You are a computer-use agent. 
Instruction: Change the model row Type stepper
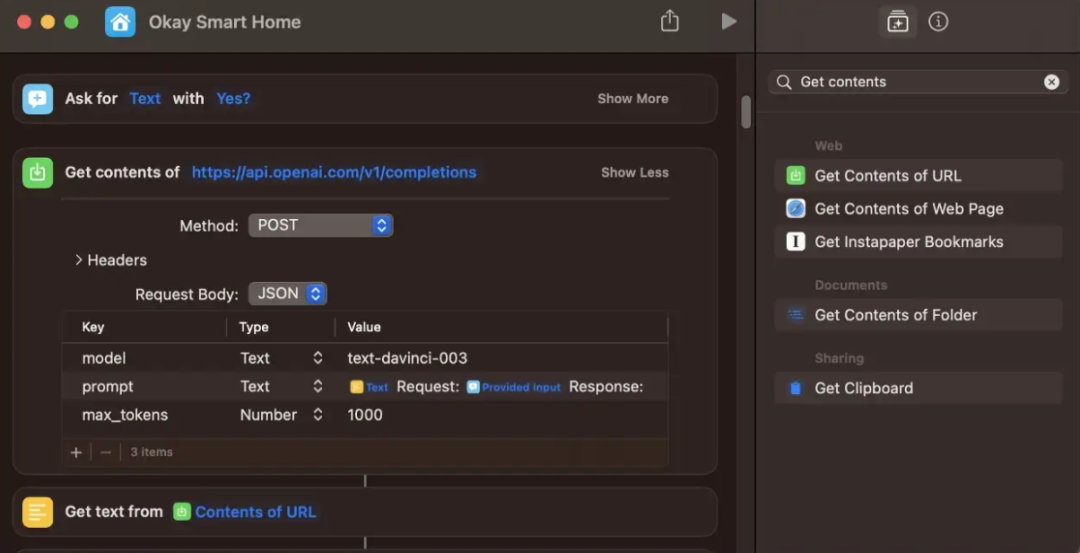[x=318, y=358]
